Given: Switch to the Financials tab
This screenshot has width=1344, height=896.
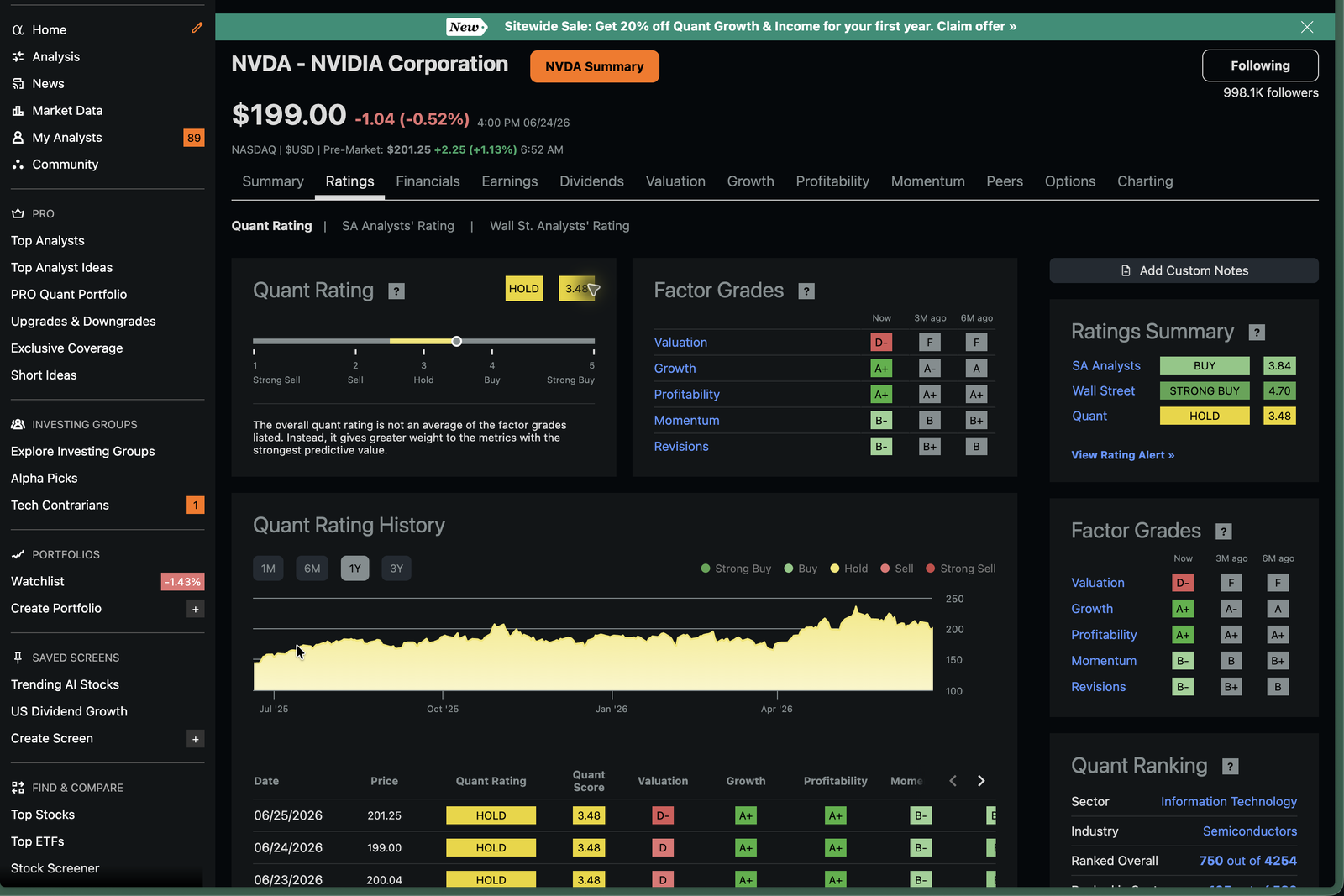Looking at the screenshot, I should [x=428, y=181].
